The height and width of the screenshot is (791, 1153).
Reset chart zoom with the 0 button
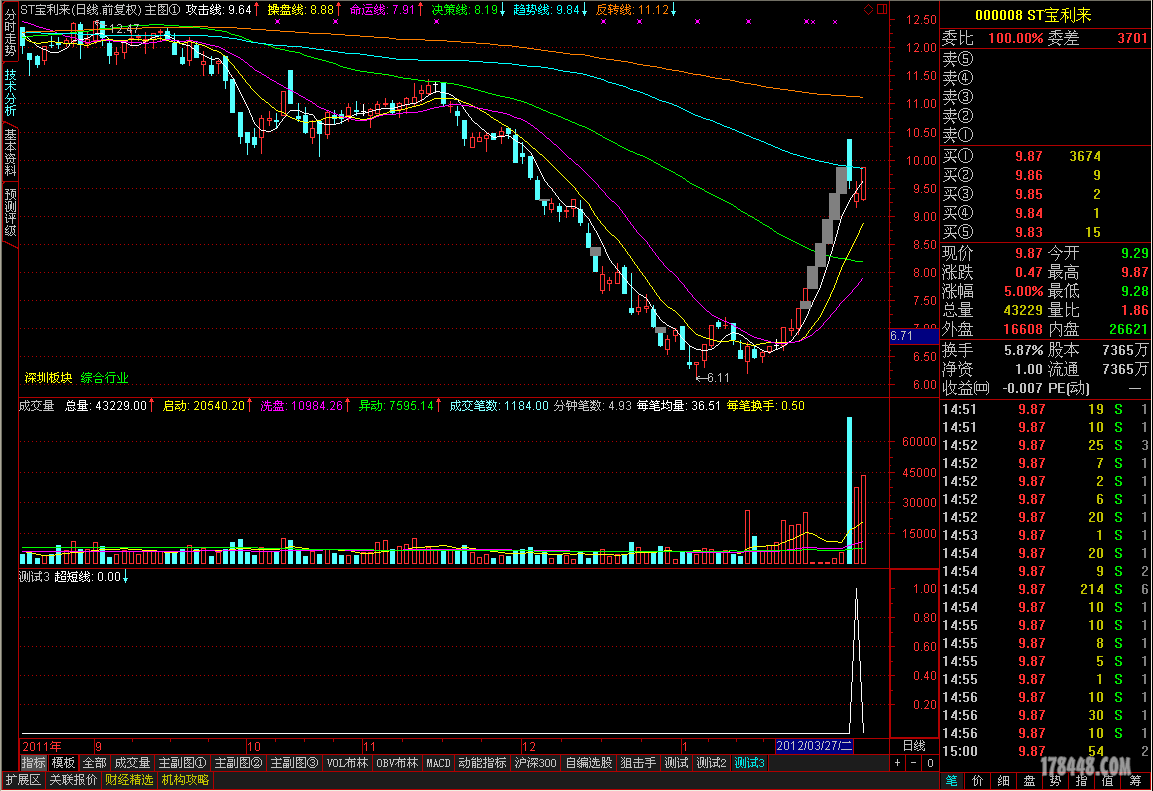pos(930,763)
